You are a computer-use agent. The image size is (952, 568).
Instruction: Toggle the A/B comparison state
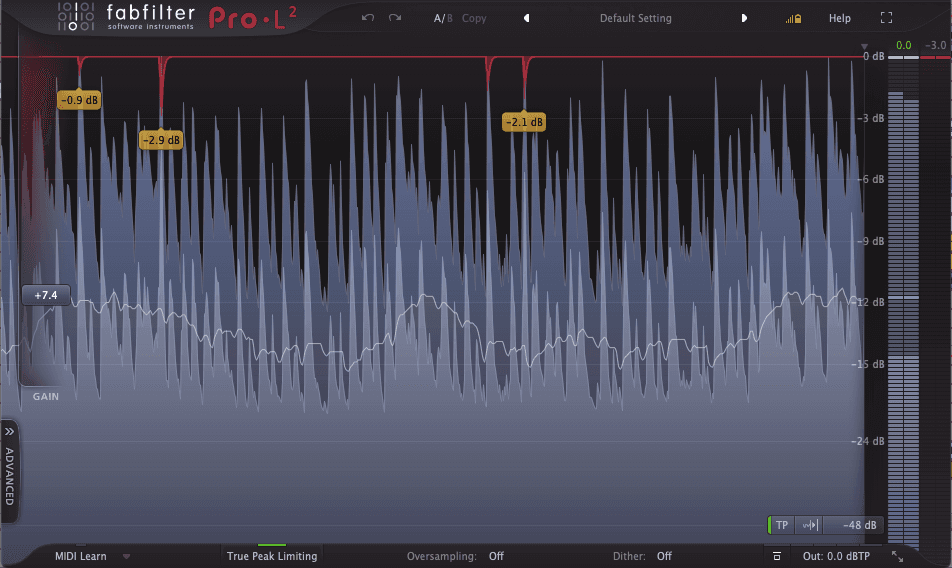(x=443, y=18)
